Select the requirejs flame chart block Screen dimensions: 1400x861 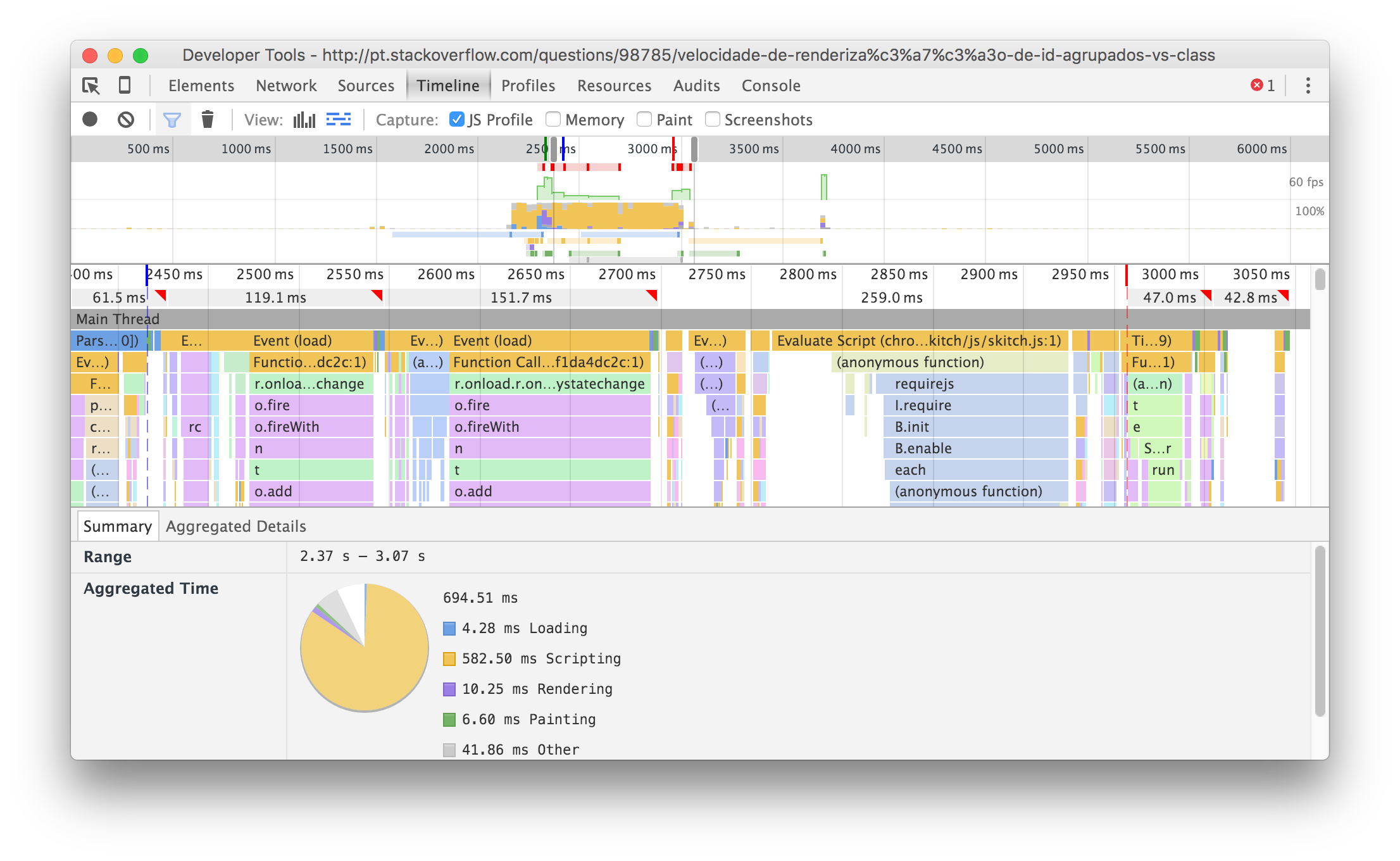(x=972, y=384)
